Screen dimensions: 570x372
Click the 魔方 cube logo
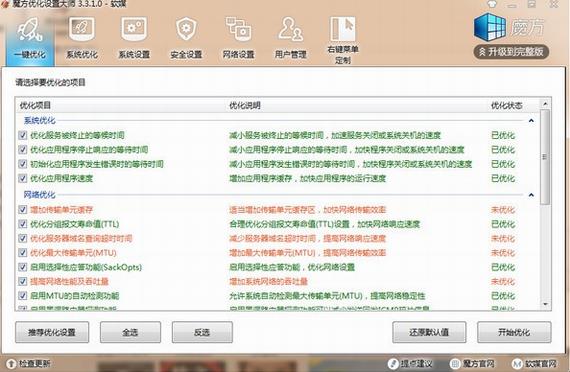(x=490, y=27)
